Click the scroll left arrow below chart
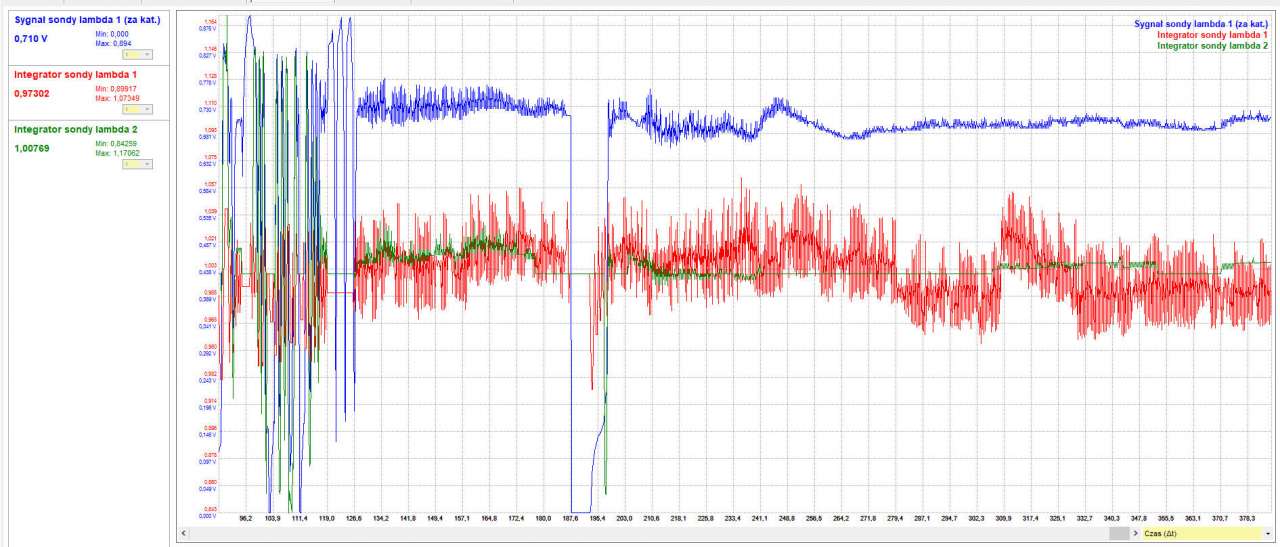Viewport: 1280px width, 547px height. pos(182,534)
